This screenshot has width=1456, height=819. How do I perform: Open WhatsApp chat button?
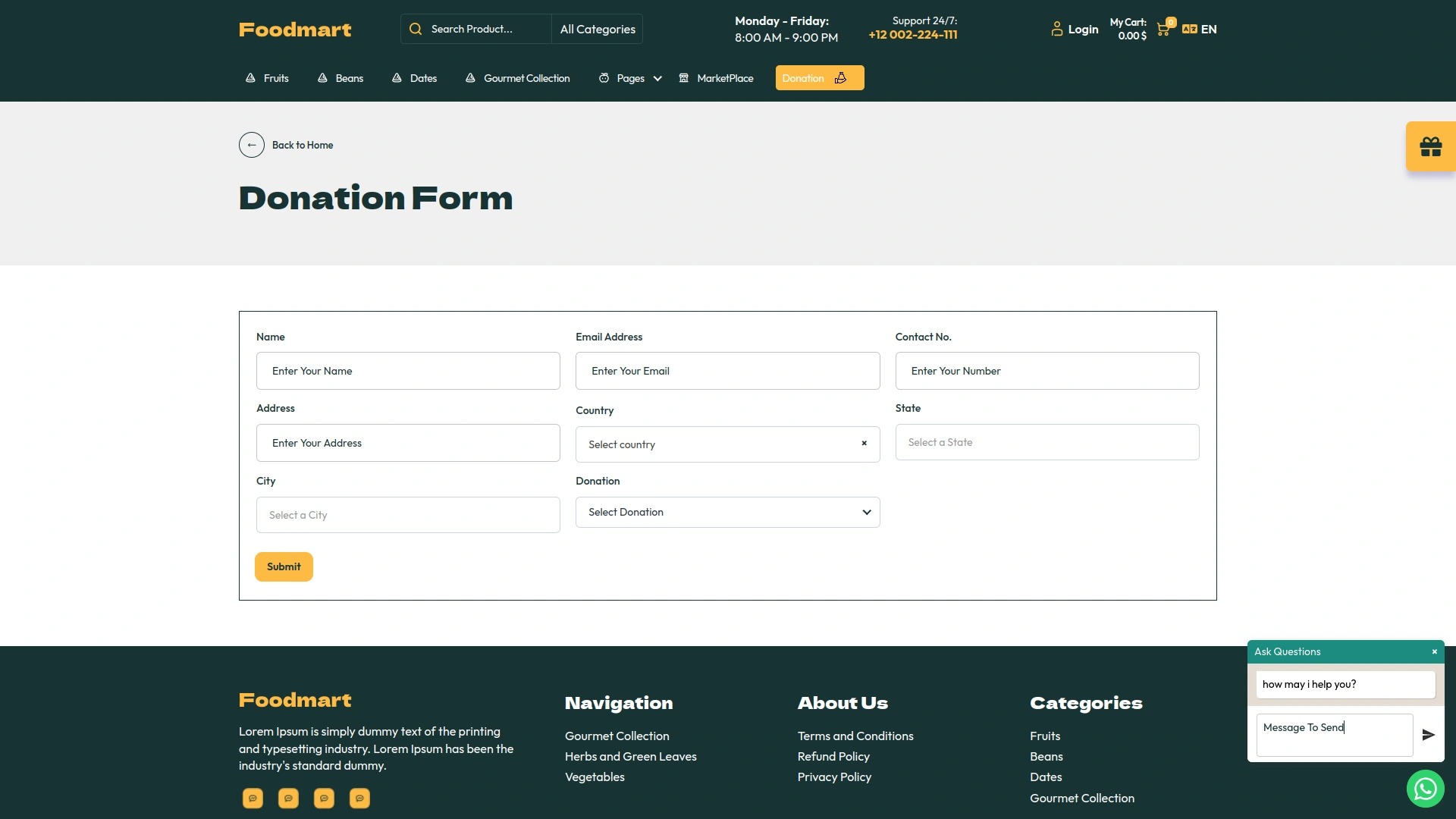point(1425,789)
